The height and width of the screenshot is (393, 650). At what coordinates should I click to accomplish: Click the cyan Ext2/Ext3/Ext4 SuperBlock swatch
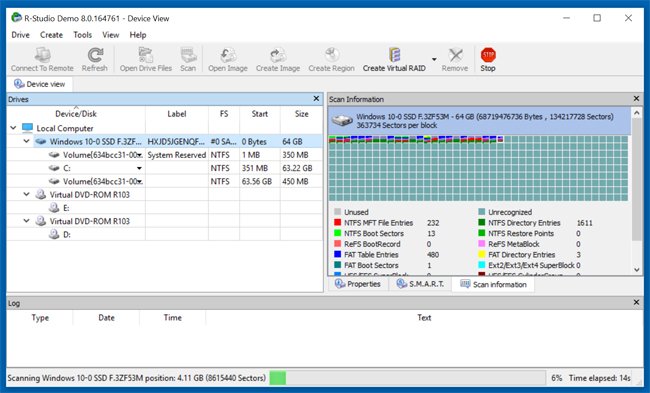[x=482, y=265]
